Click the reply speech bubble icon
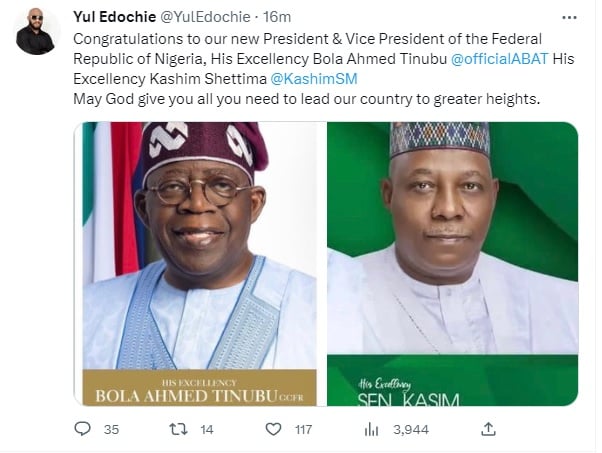 point(82,429)
